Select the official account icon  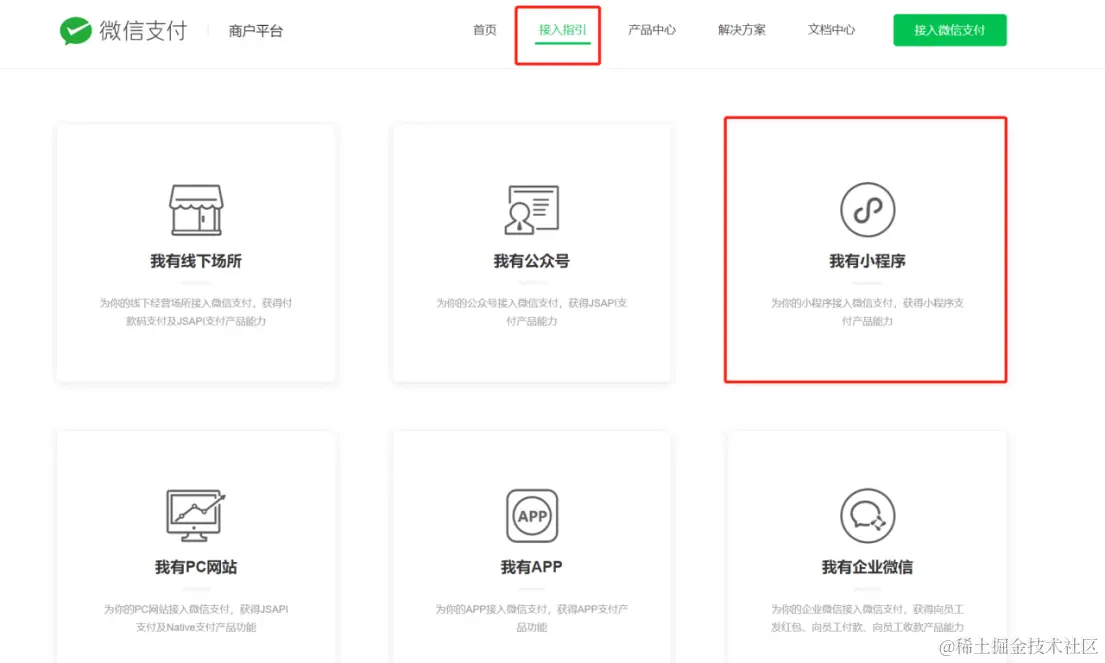531,209
